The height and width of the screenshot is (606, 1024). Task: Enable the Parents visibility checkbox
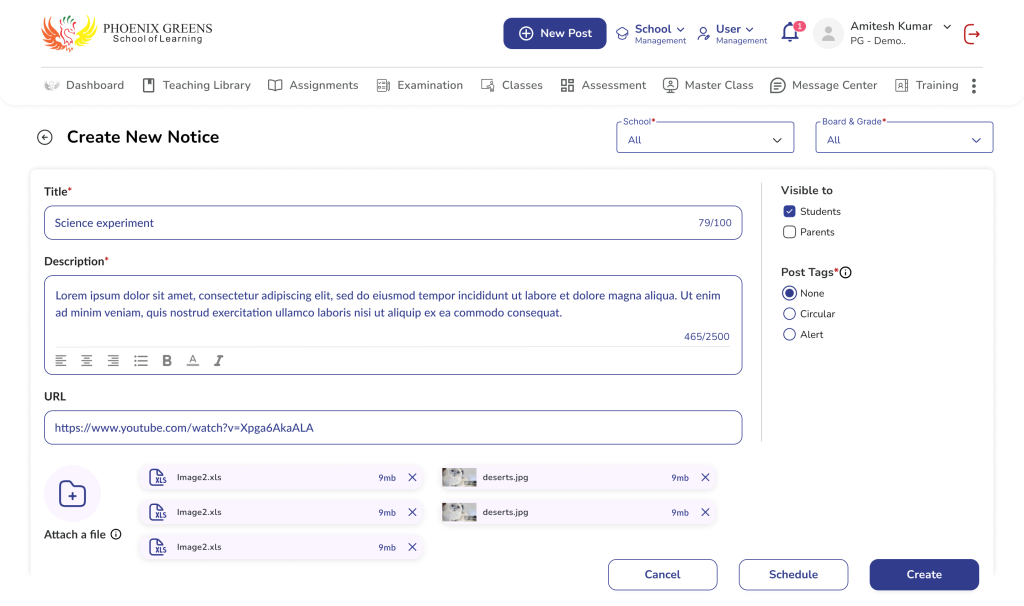[x=789, y=232]
